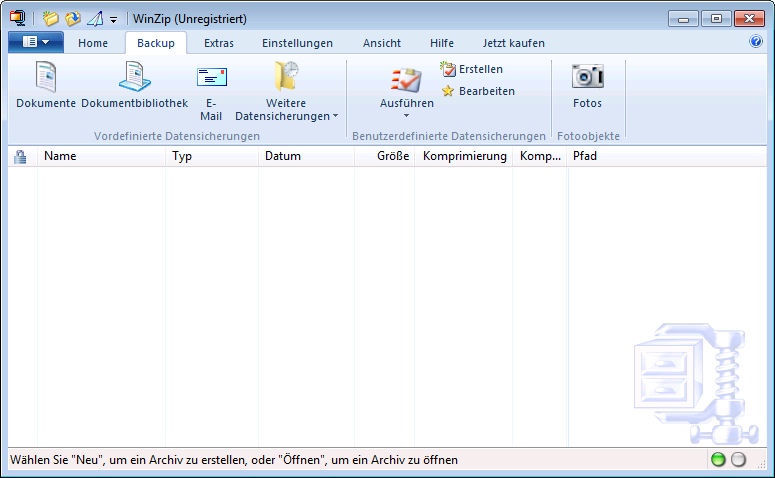Run the Dokumente backup
Image resolution: width=775 pixels, height=478 pixels.
point(46,84)
